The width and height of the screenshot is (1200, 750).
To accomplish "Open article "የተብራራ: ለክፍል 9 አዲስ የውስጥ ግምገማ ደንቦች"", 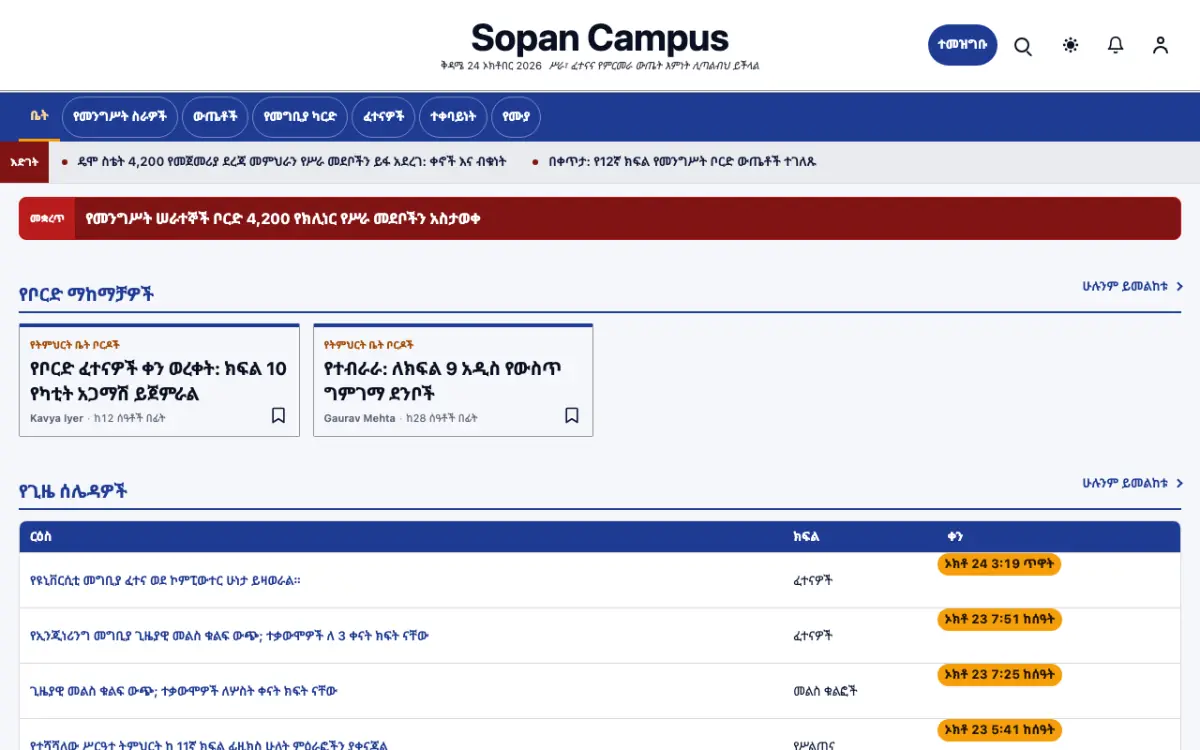I will point(443,381).
